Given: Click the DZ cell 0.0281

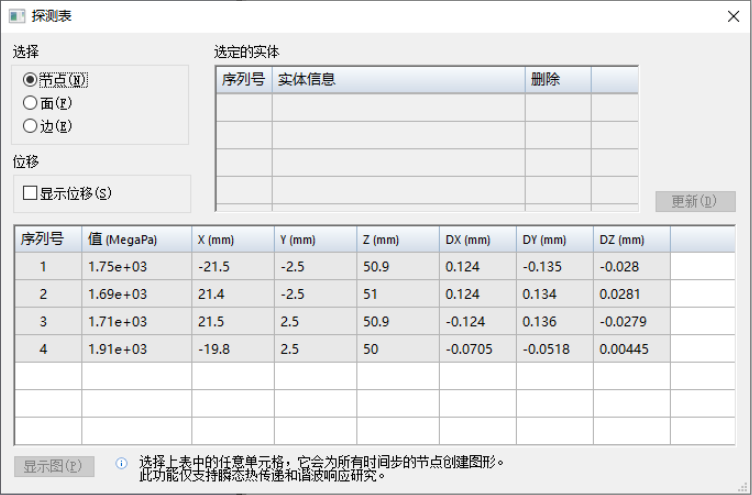Looking at the screenshot, I should [632, 294].
